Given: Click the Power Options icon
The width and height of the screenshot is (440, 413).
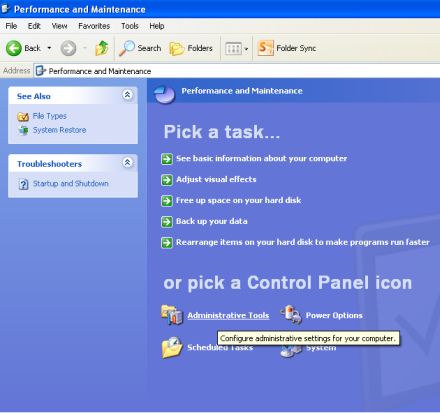Looking at the screenshot, I should (x=291, y=315).
